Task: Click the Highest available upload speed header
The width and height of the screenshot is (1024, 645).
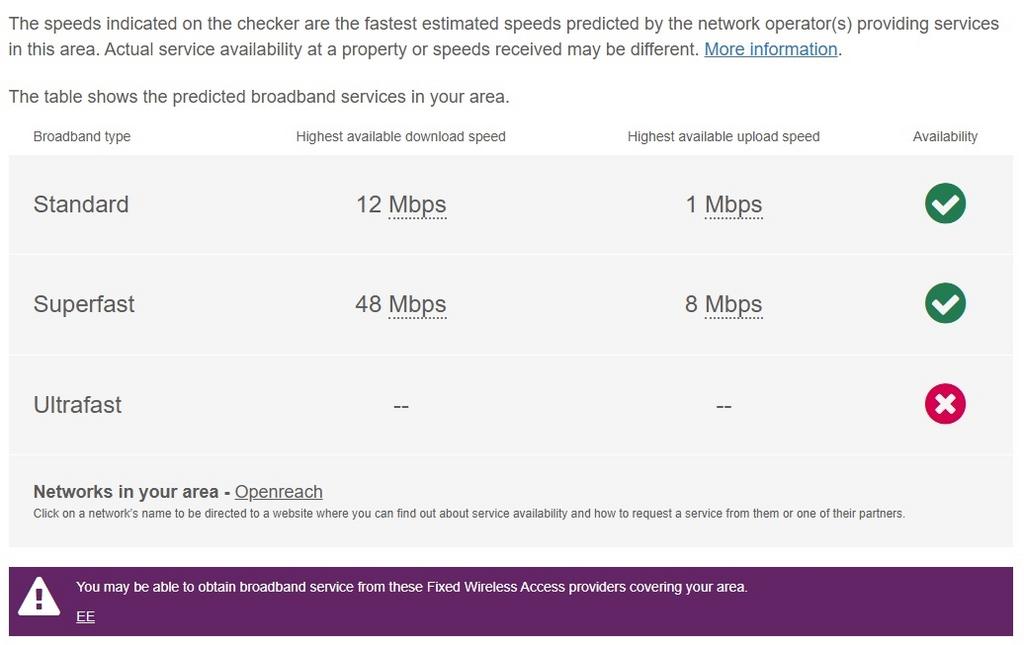Action: [x=723, y=136]
